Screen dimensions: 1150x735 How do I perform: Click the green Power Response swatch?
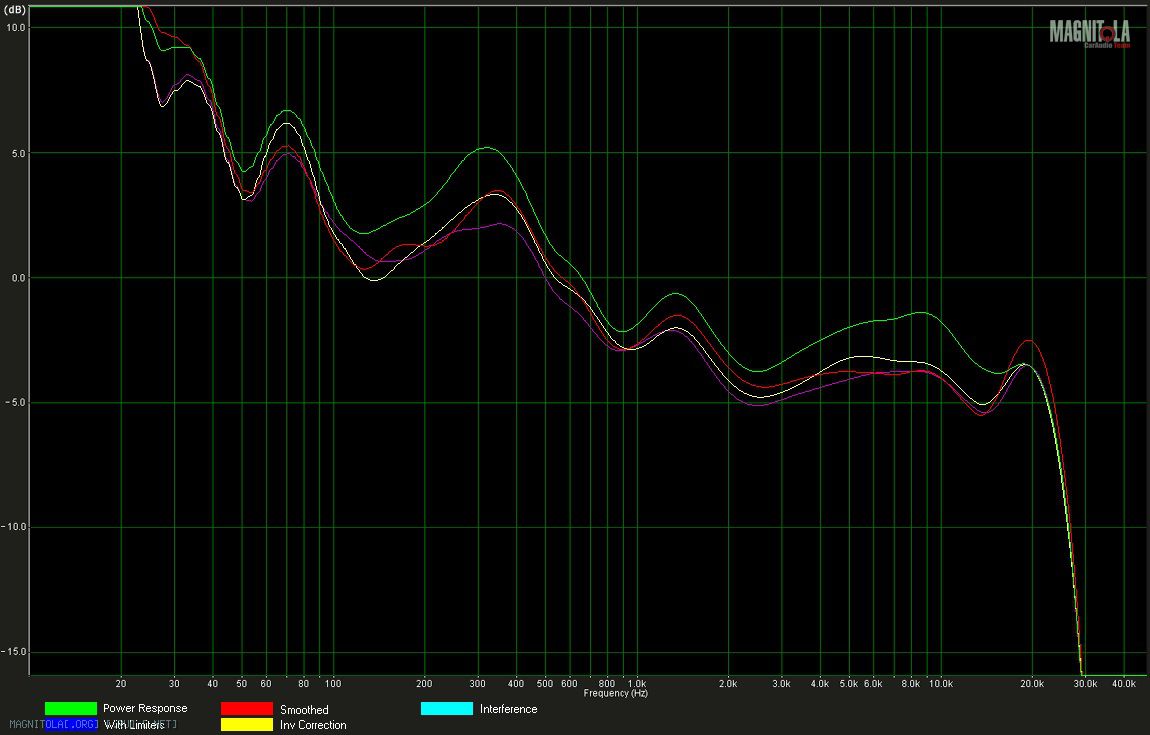pos(70,708)
